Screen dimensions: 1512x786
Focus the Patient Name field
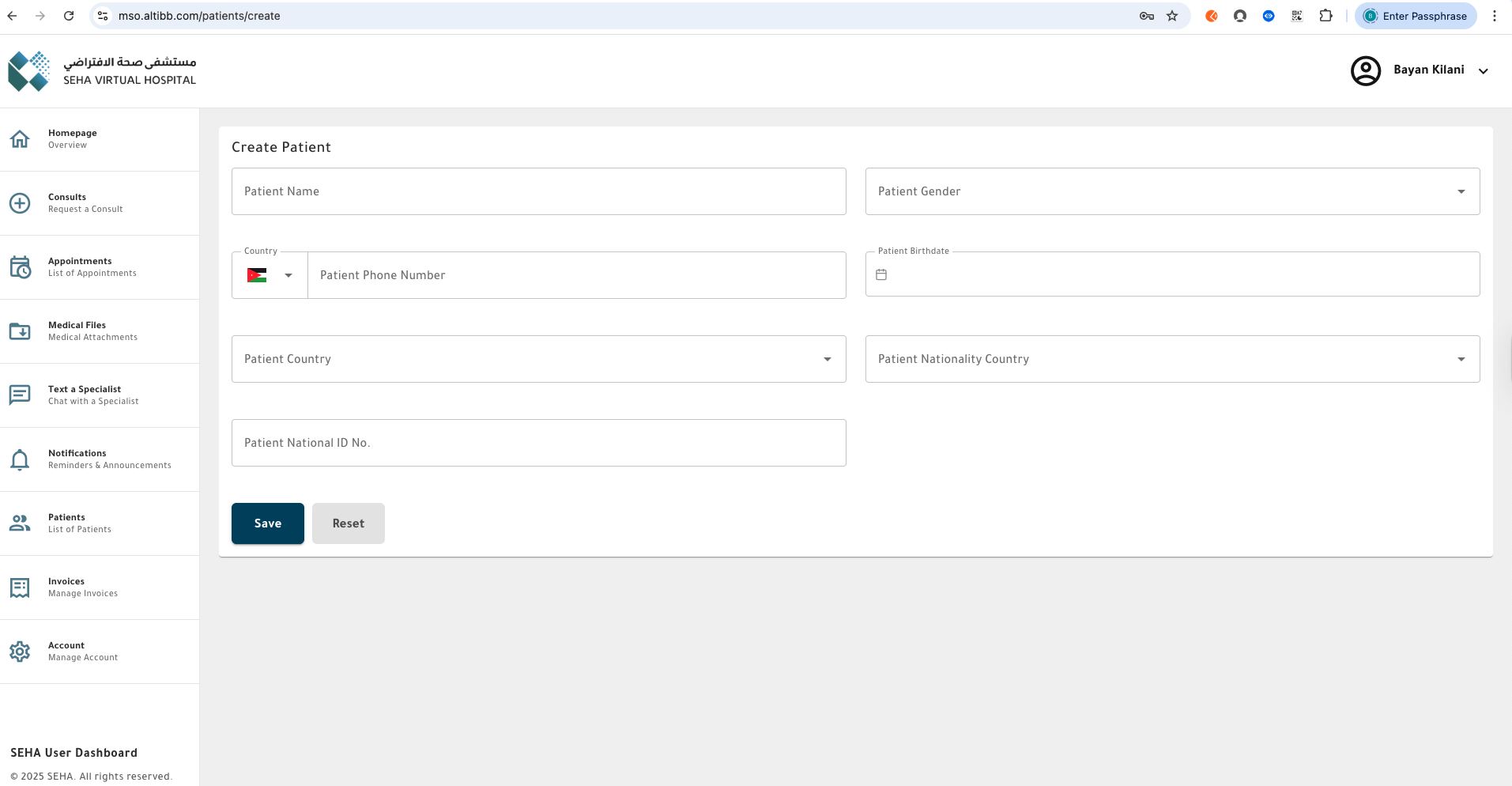[x=538, y=191]
